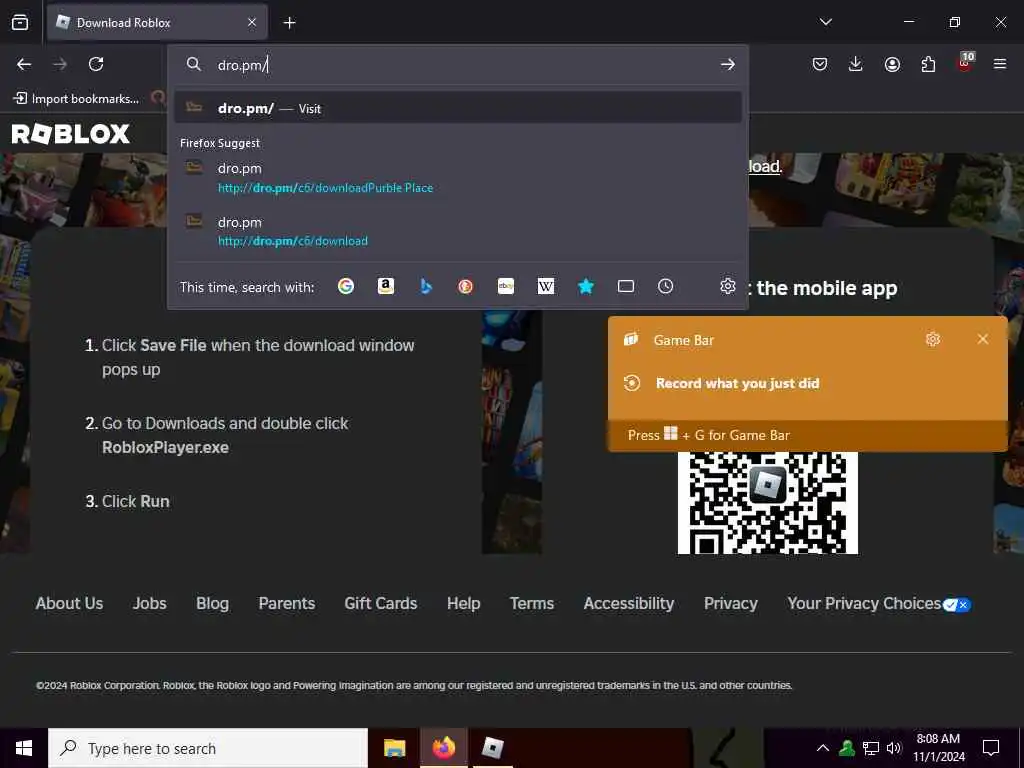Viewport: 1024px width, 768px height.
Task: Open the Help footer link
Action: 464,603
